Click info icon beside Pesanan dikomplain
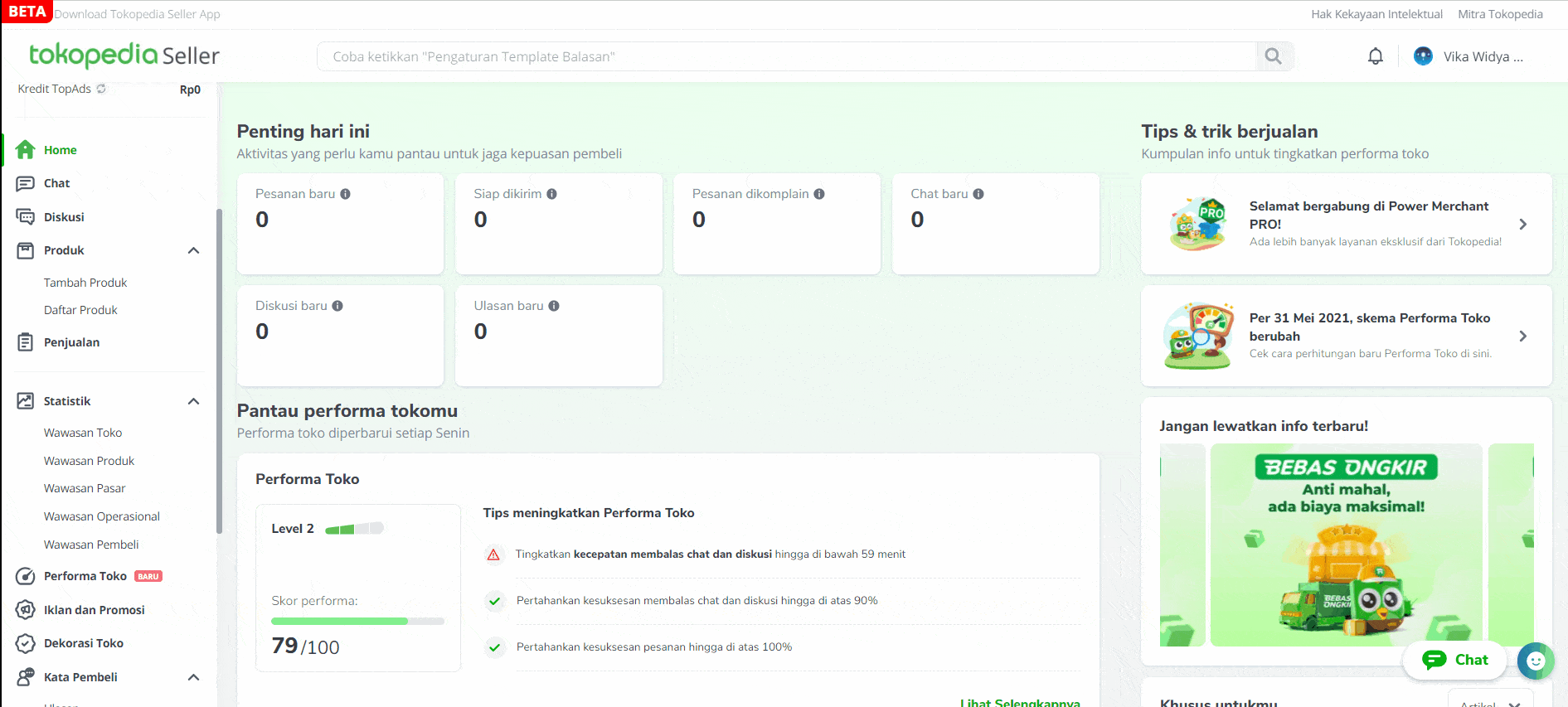The height and width of the screenshot is (707, 1568). click(x=819, y=194)
